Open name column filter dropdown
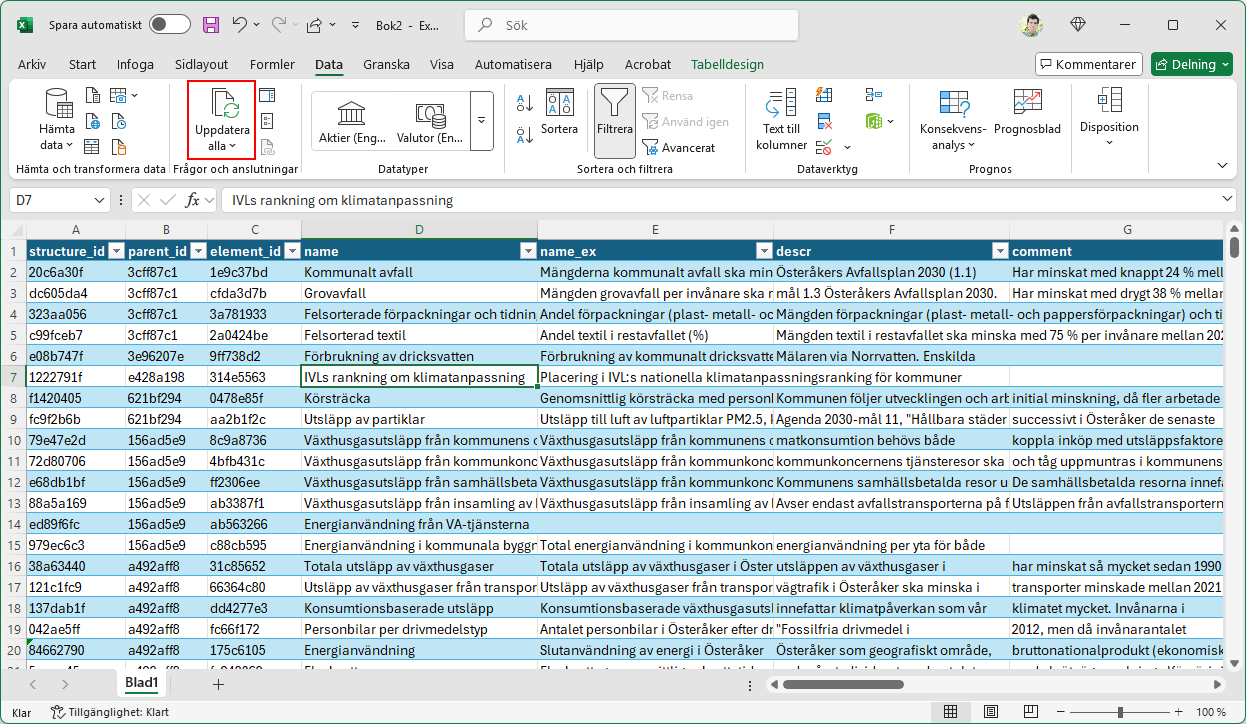This screenshot has width=1246, height=724. pyautogui.click(x=528, y=251)
